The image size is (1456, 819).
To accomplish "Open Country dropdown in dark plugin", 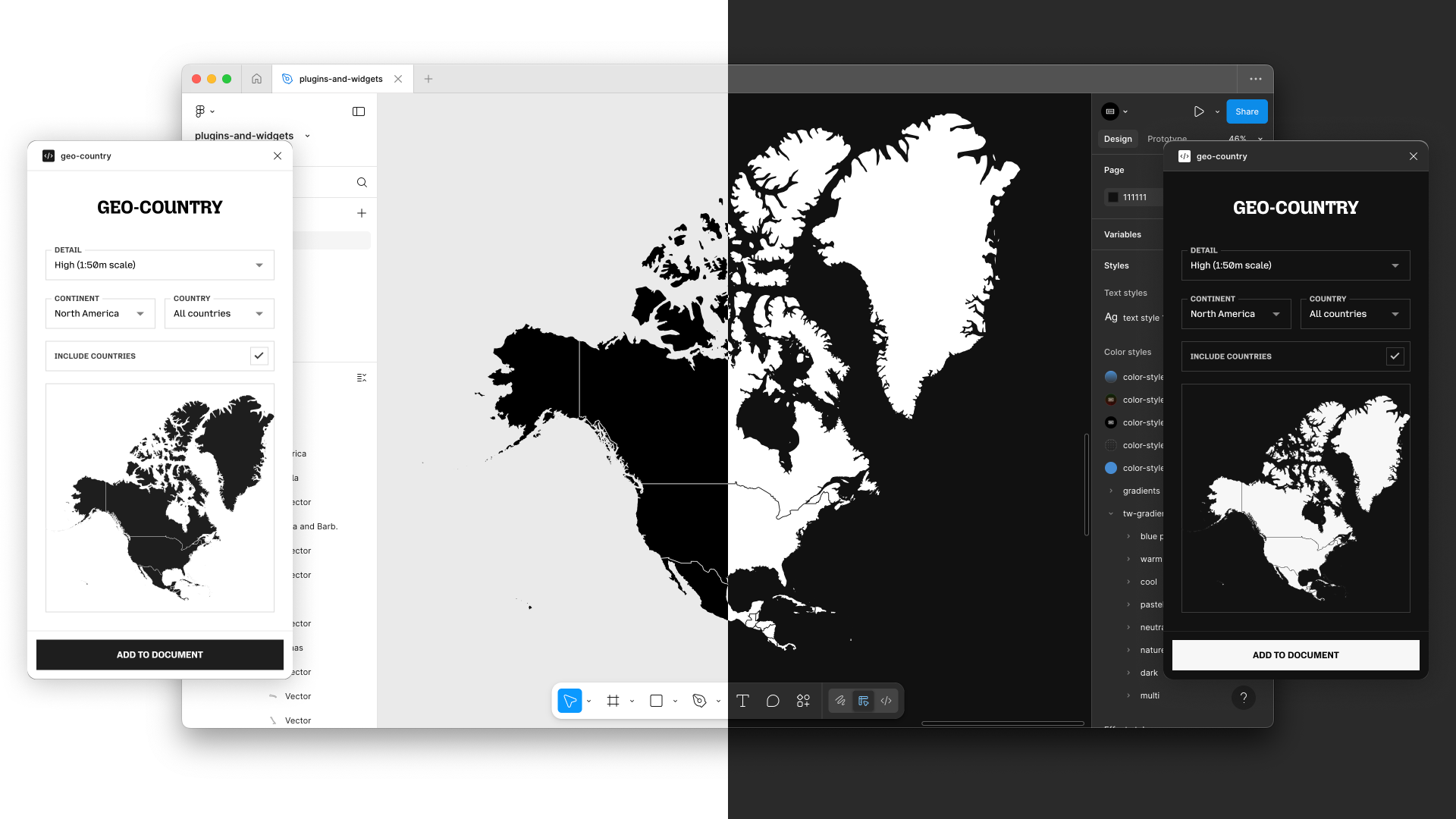I will point(1355,314).
